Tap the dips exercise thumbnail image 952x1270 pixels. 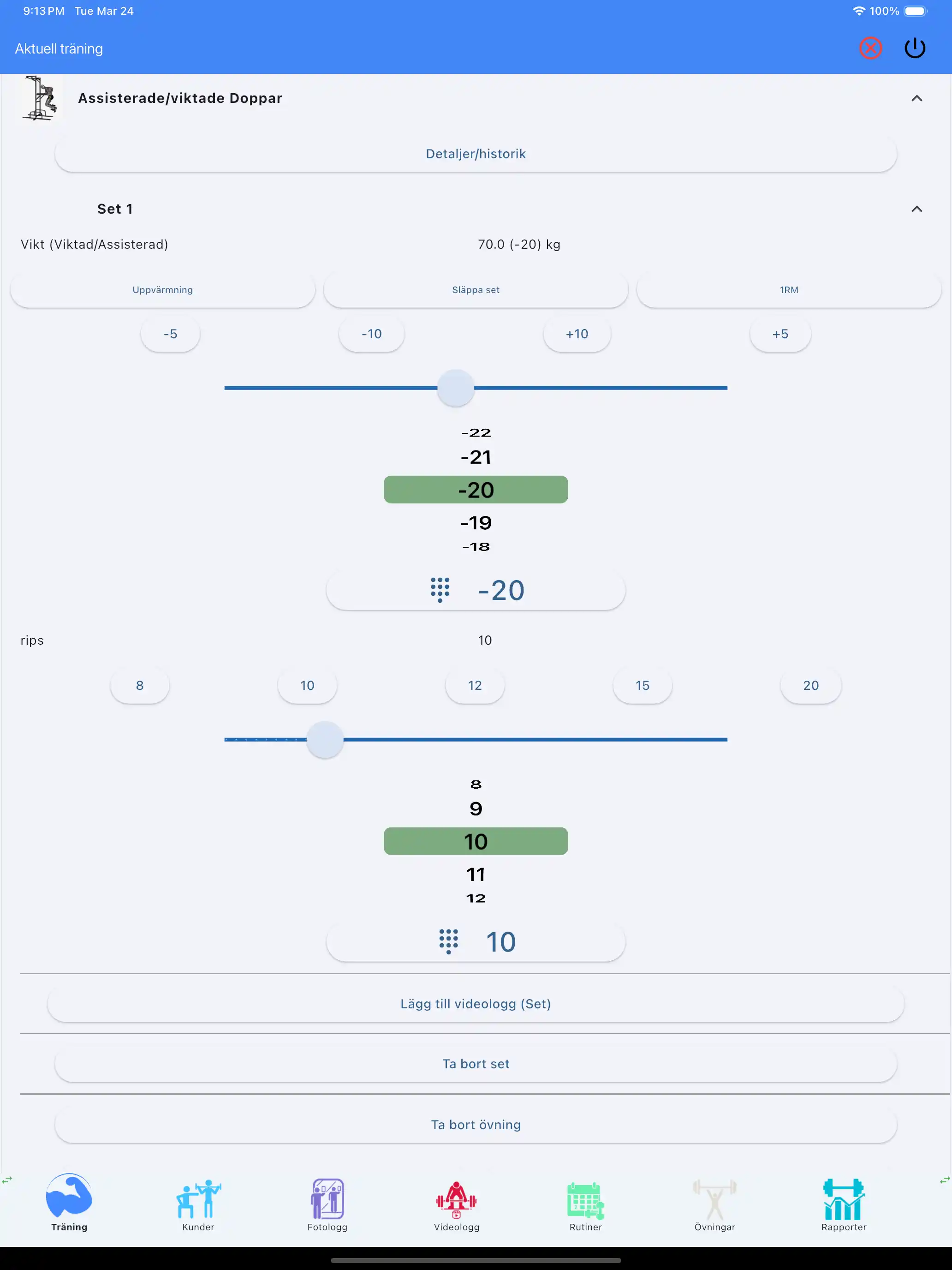[x=39, y=98]
